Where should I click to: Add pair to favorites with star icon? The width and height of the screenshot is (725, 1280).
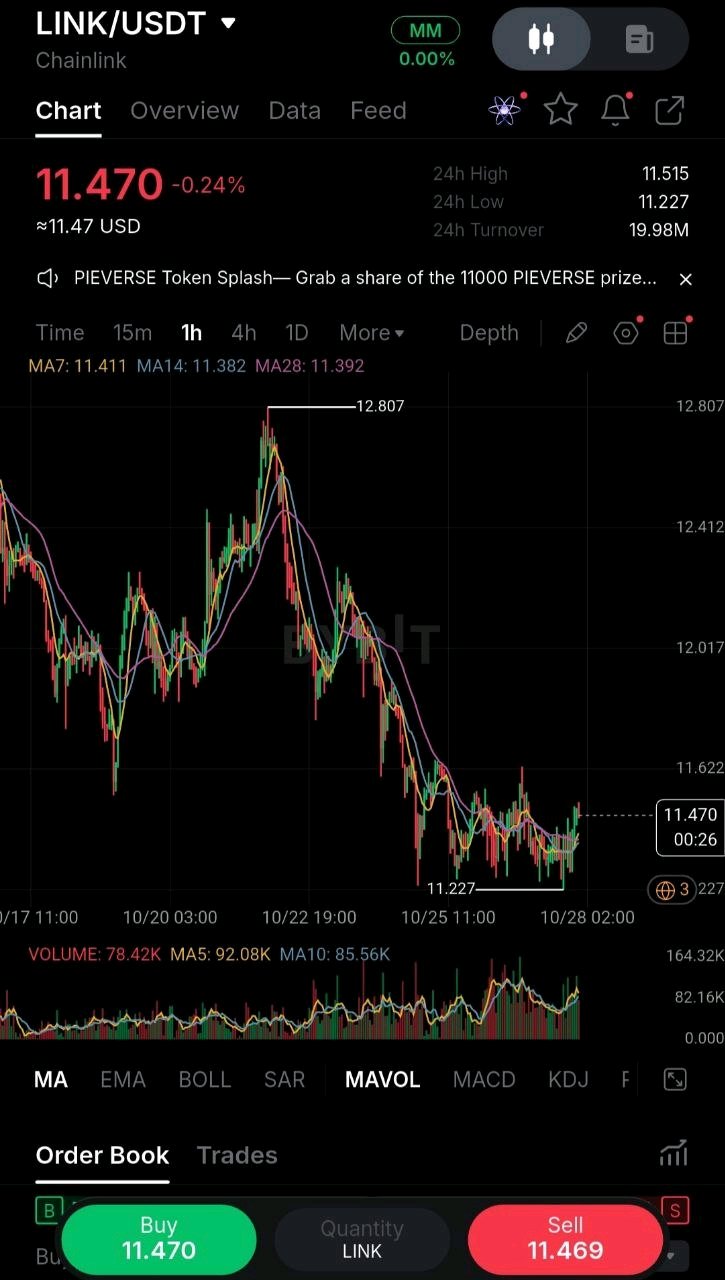560,110
